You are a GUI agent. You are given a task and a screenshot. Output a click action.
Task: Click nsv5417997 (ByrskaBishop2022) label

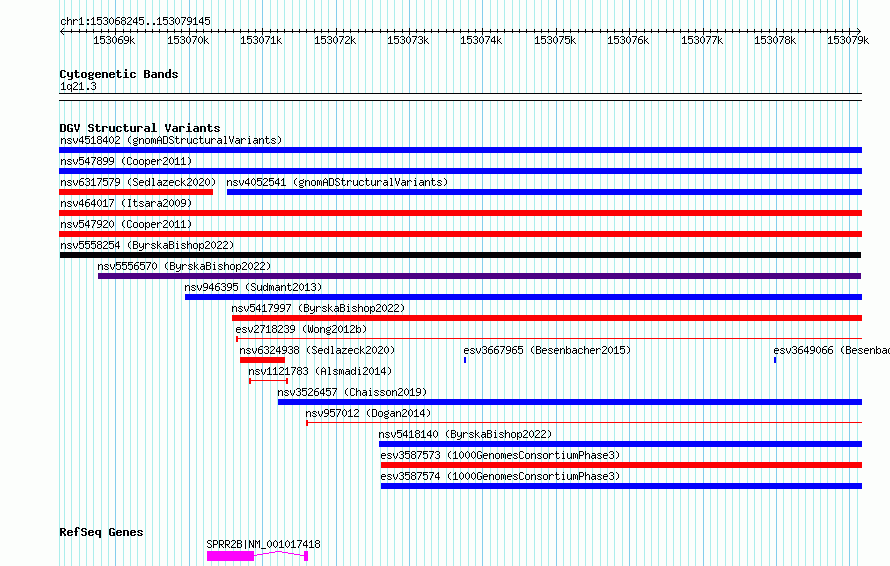coord(318,308)
